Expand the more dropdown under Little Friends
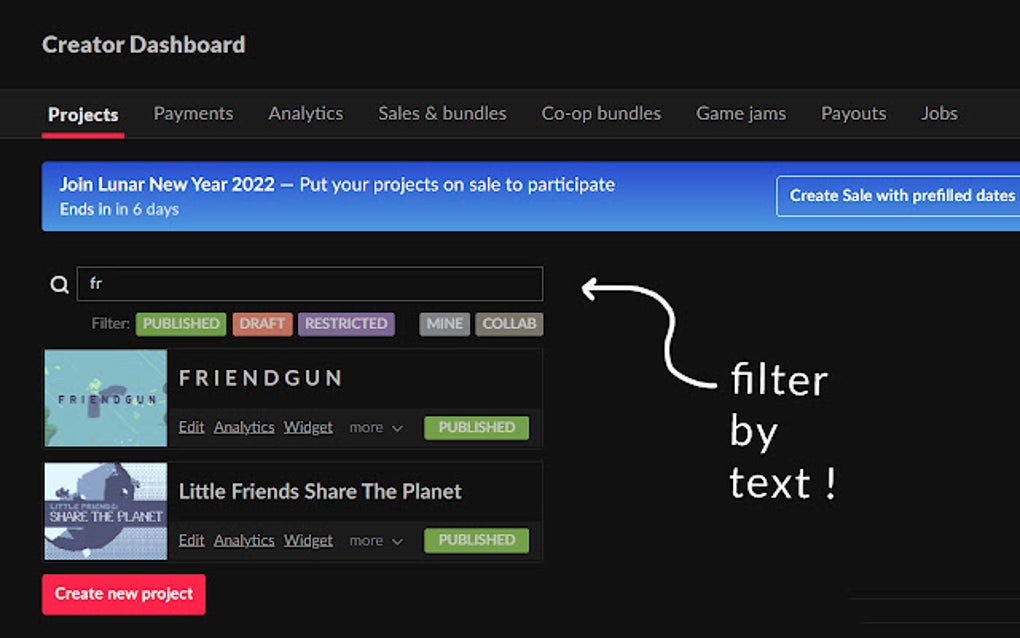 click(x=375, y=540)
